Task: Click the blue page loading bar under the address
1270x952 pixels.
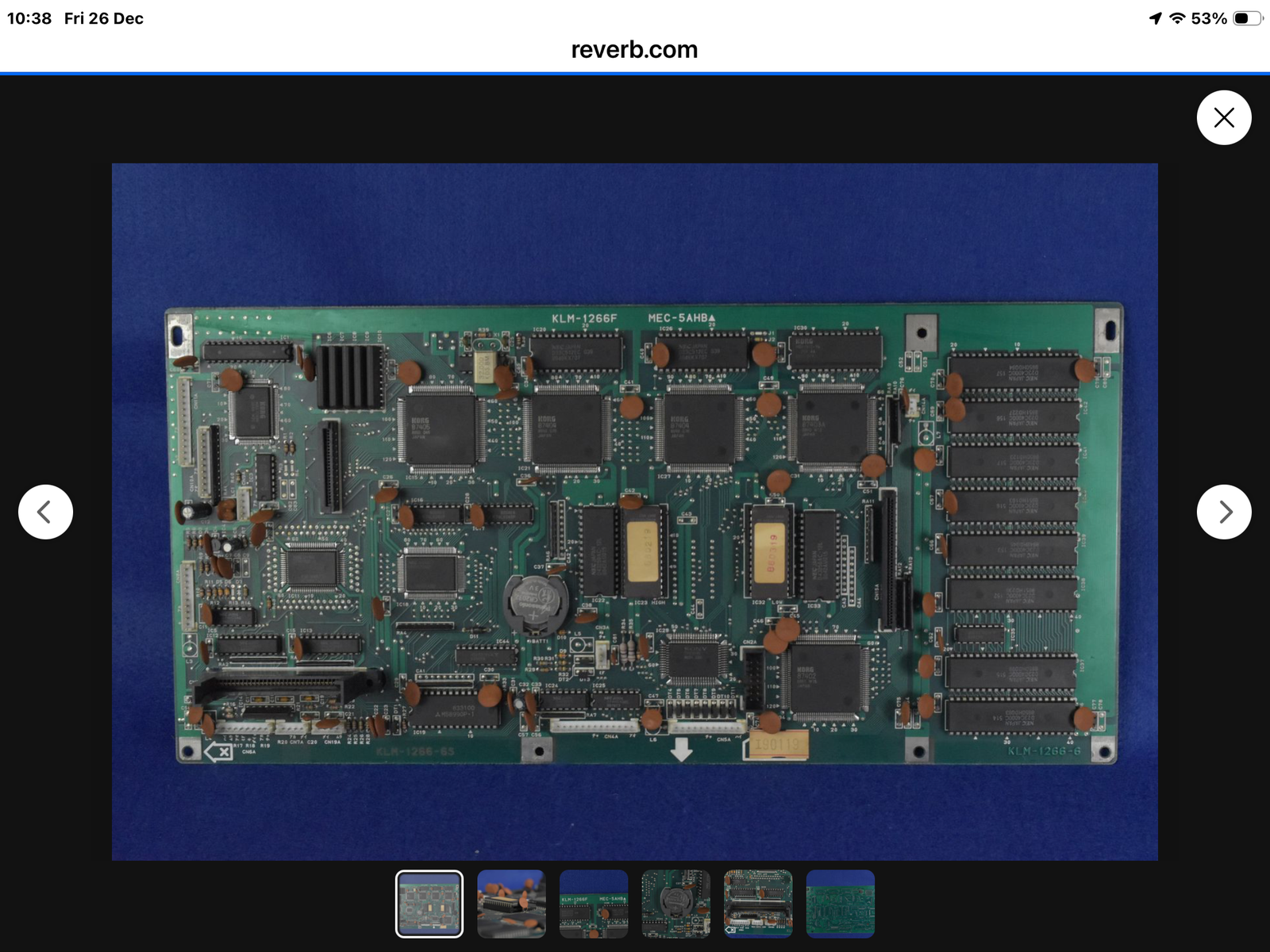Action: 634,74
